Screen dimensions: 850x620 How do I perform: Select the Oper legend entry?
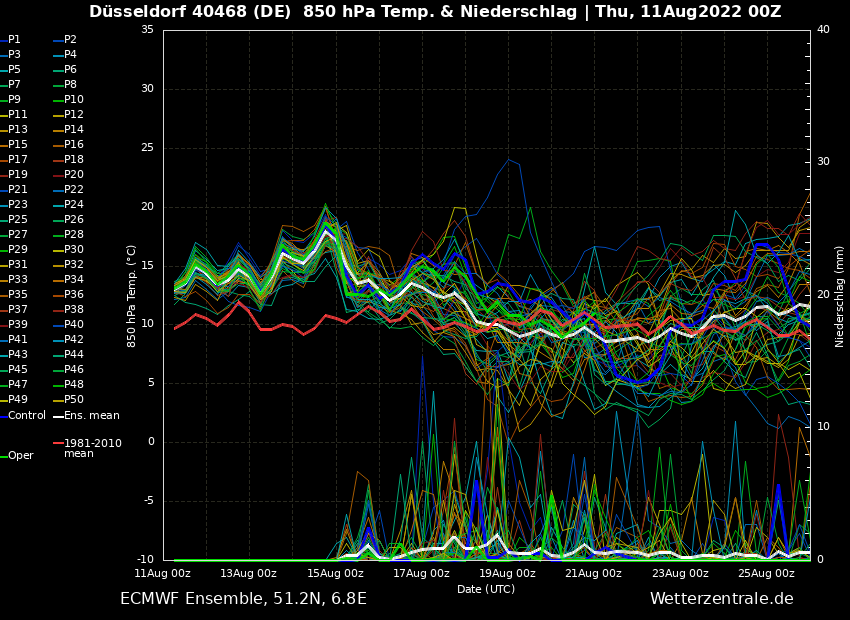21,456
